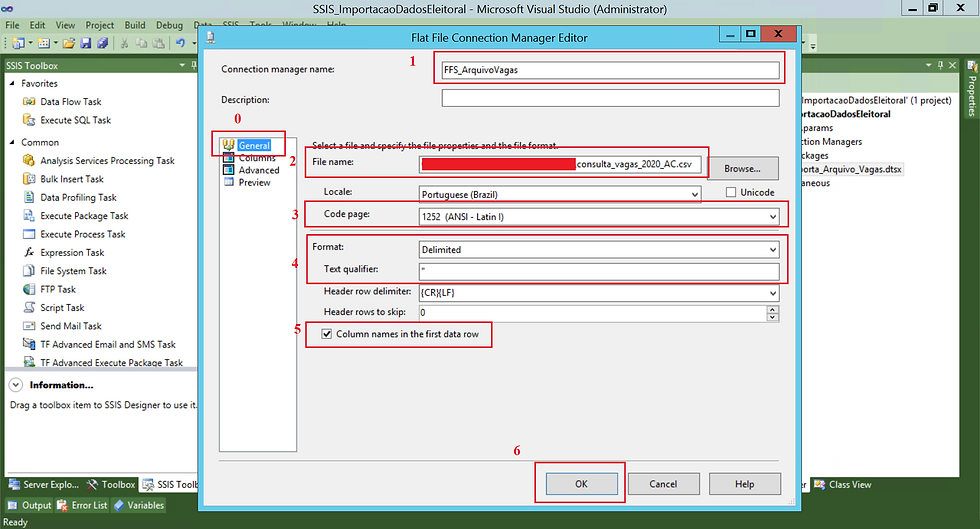980x529 pixels.
Task: Select Send Mail Task
Action: pyautogui.click(x=71, y=326)
